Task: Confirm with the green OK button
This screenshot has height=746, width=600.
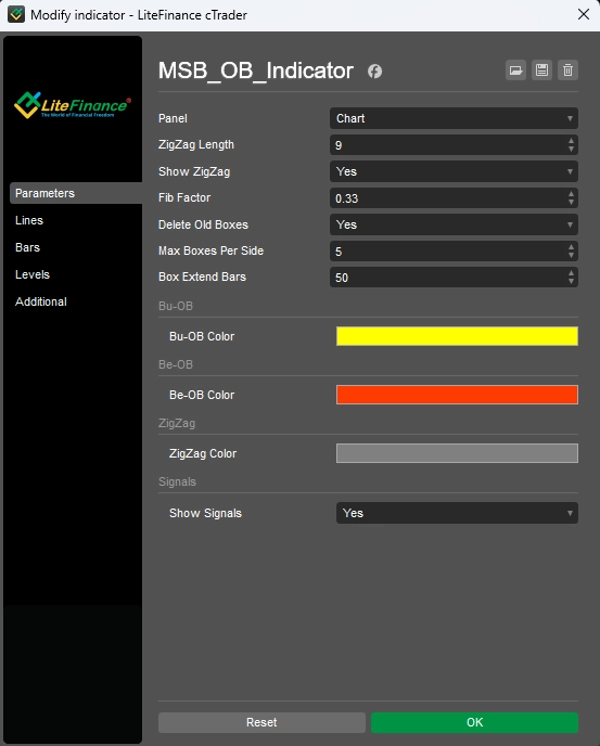Action: tap(474, 722)
